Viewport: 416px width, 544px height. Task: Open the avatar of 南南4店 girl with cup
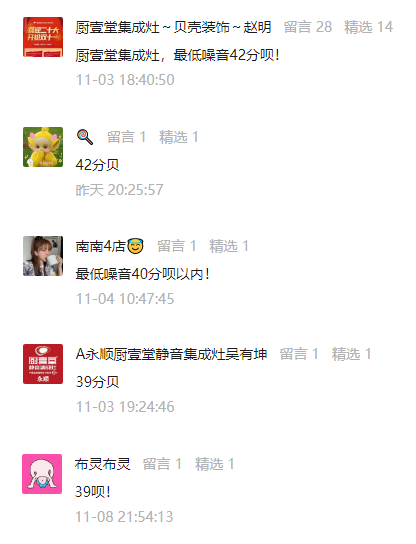(x=43, y=256)
